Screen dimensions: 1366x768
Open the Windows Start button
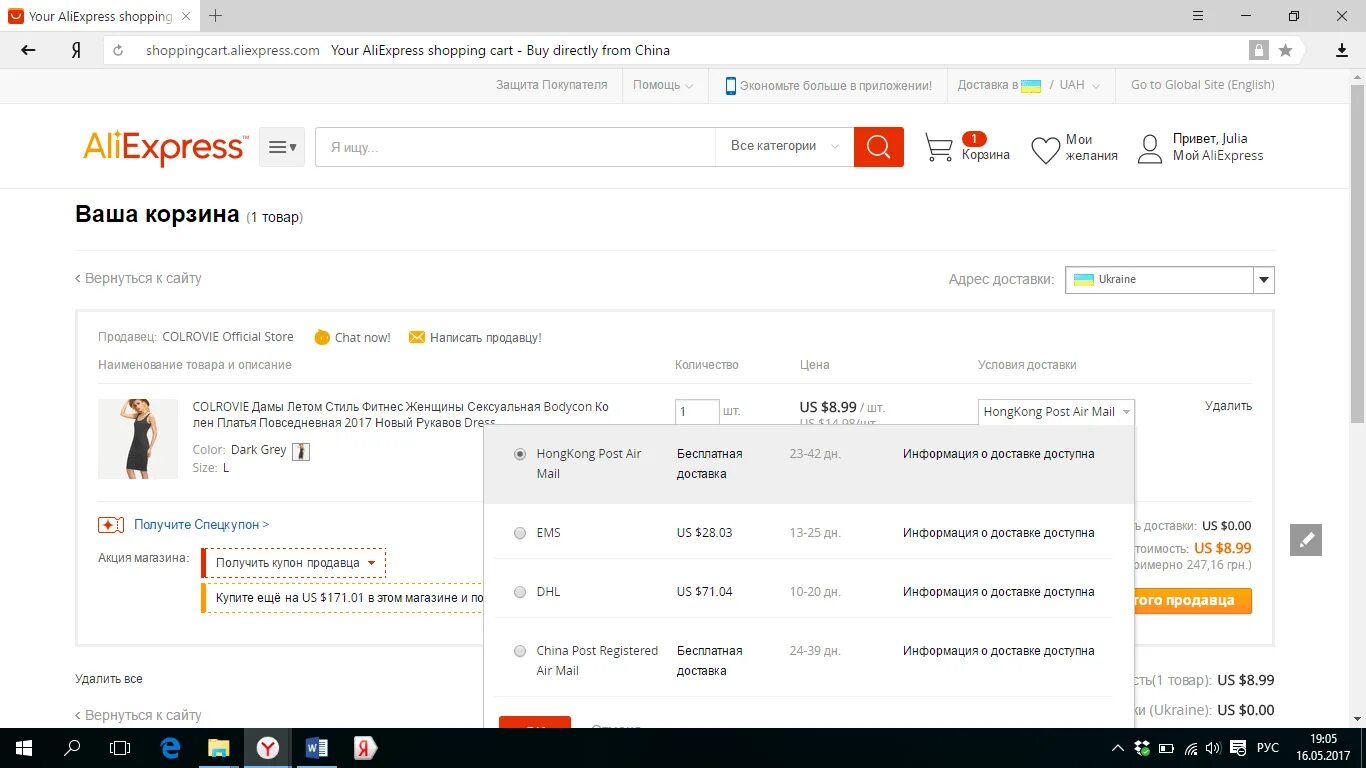[24, 748]
